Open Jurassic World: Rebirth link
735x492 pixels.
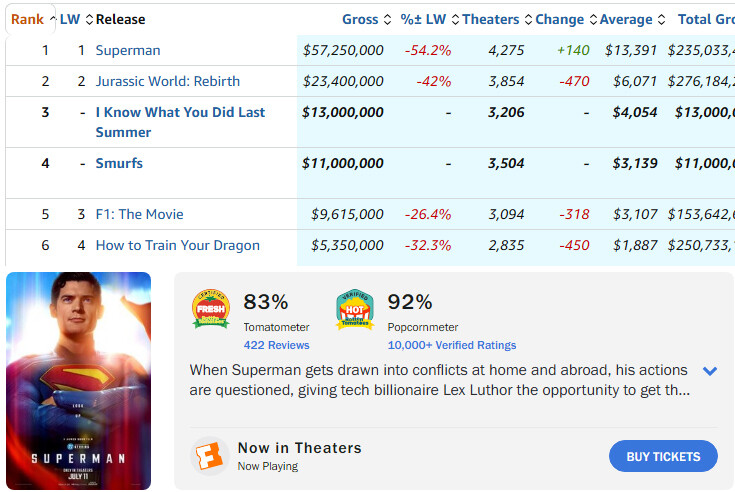coord(168,82)
